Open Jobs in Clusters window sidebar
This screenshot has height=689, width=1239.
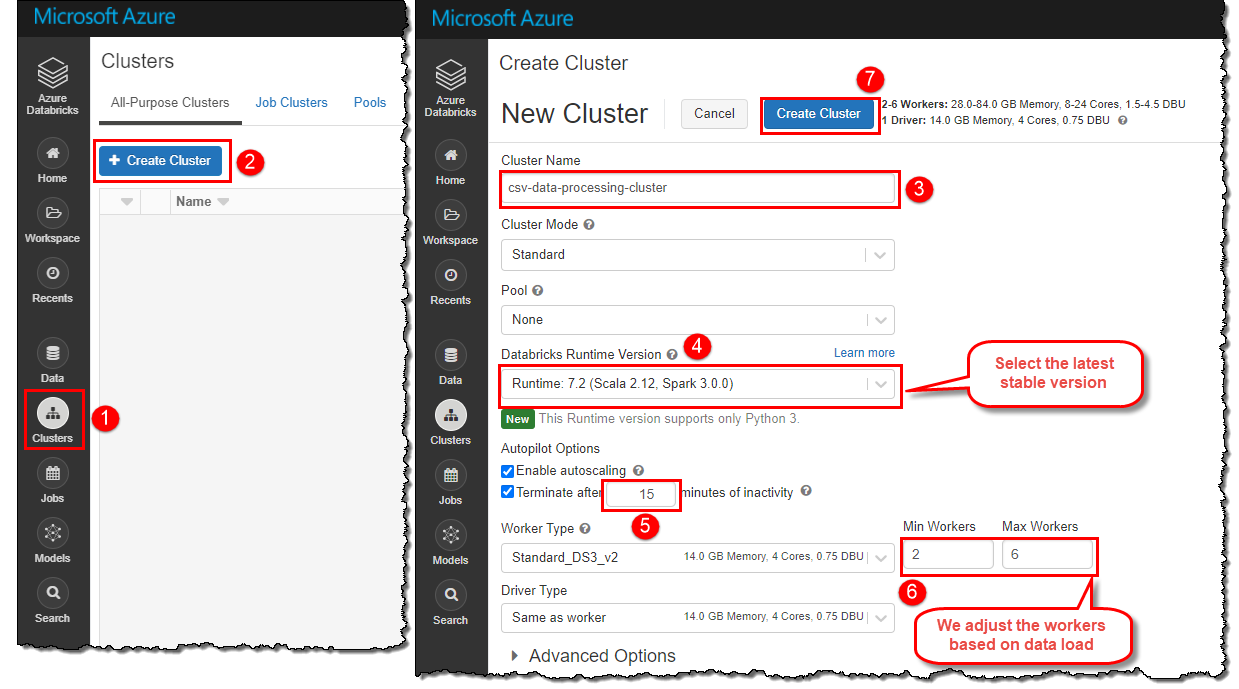(52, 481)
